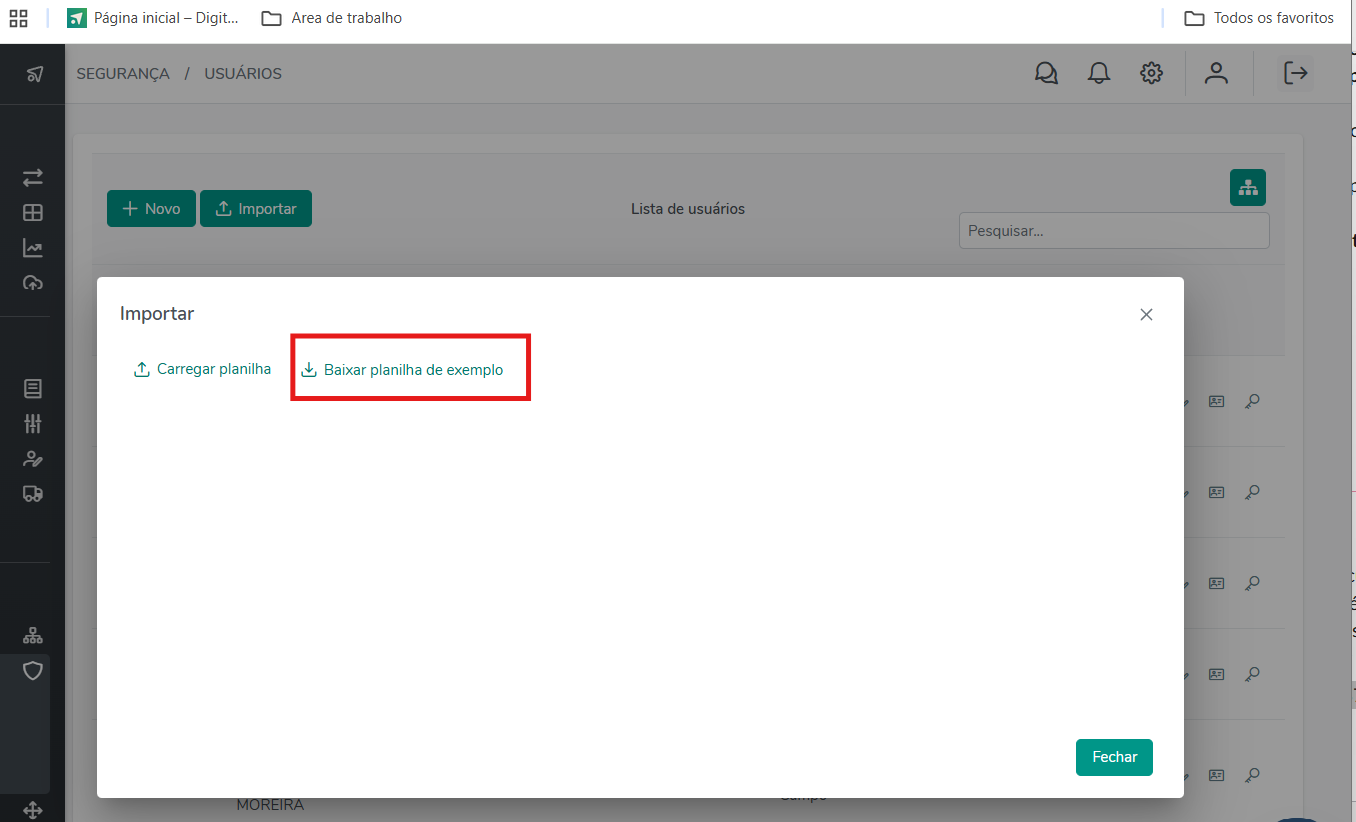Open the sliders settings sidebar icon

click(33, 423)
